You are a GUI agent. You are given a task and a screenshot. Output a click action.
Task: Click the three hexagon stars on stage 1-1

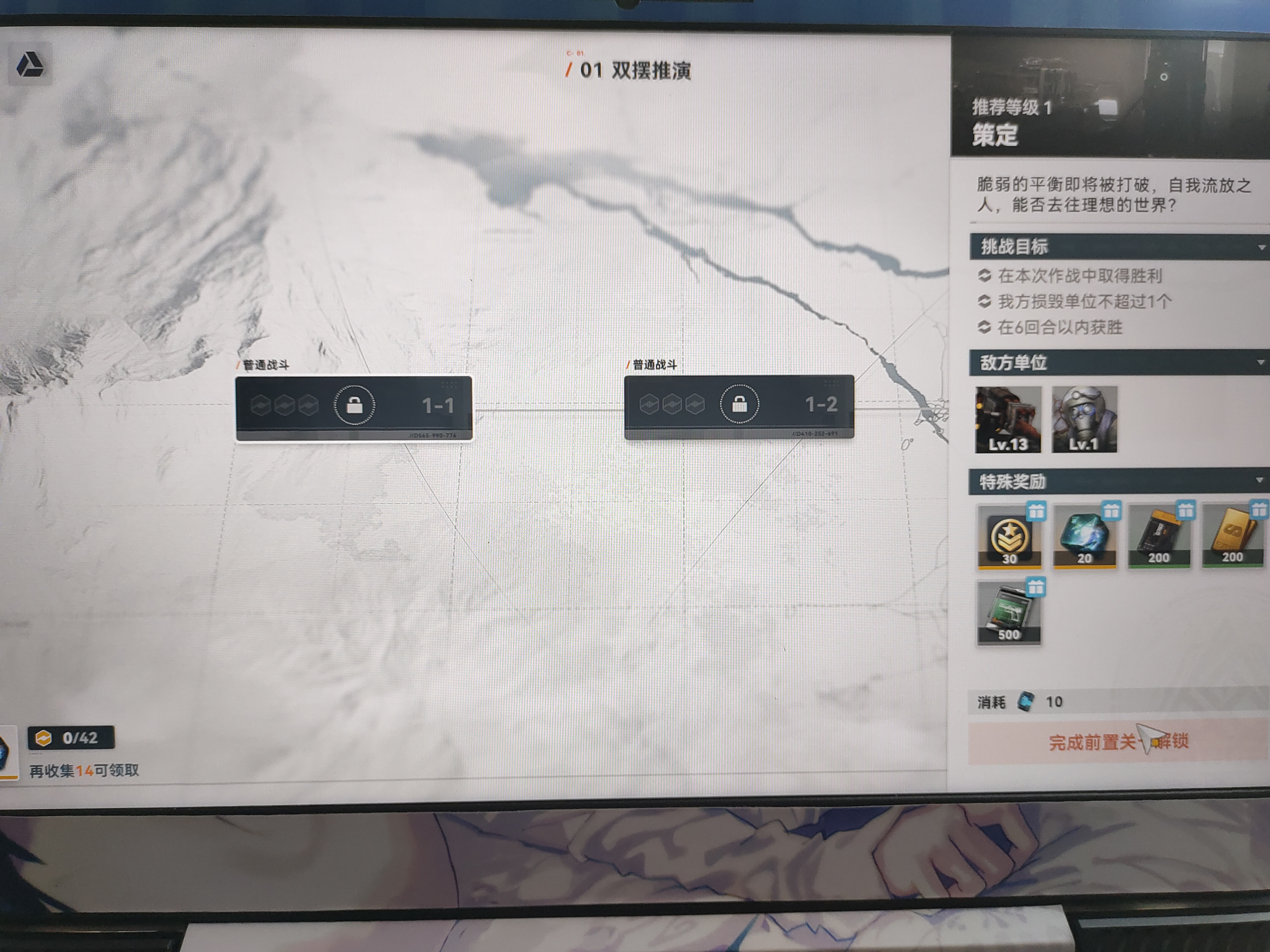285,405
